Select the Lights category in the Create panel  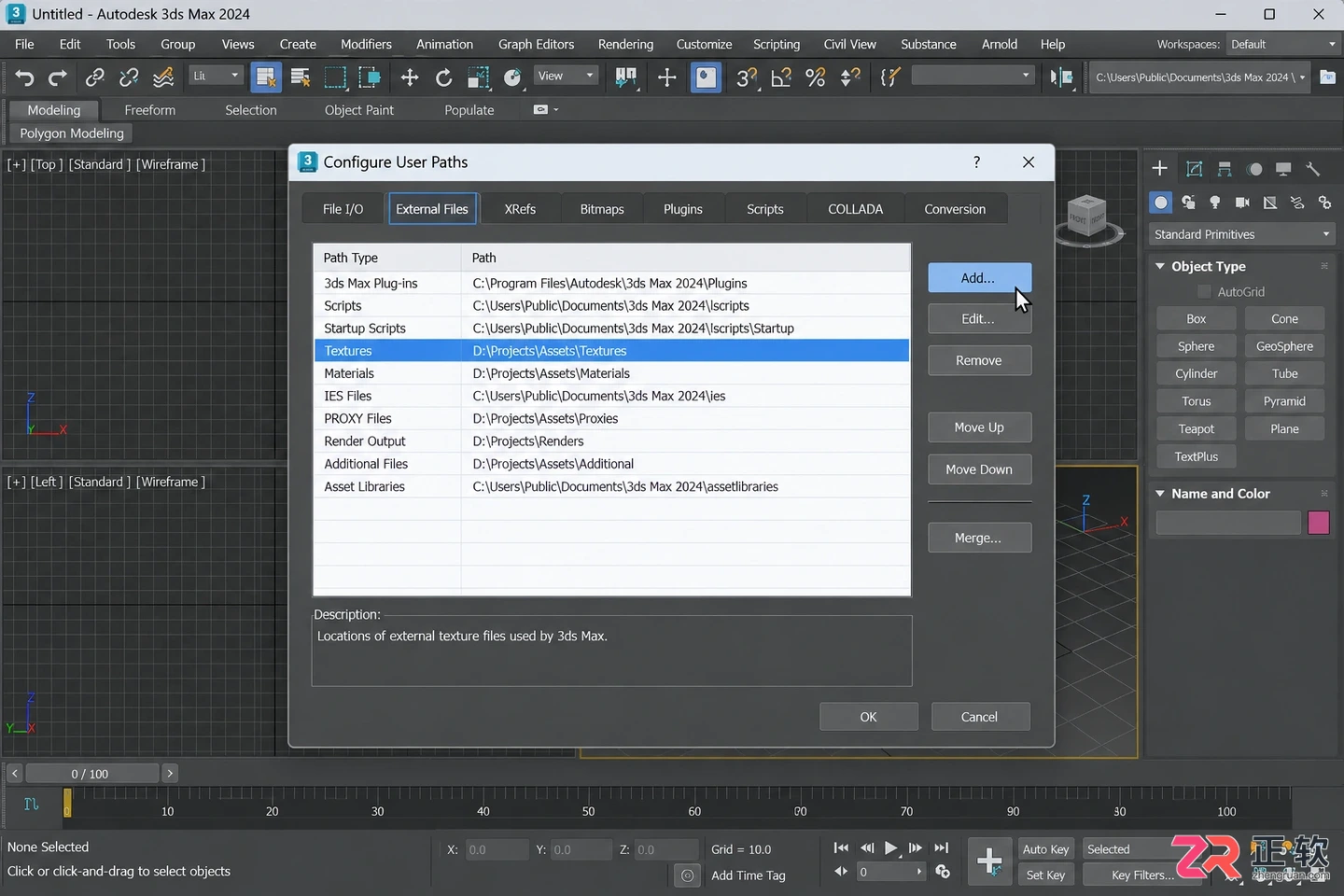tap(1215, 203)
